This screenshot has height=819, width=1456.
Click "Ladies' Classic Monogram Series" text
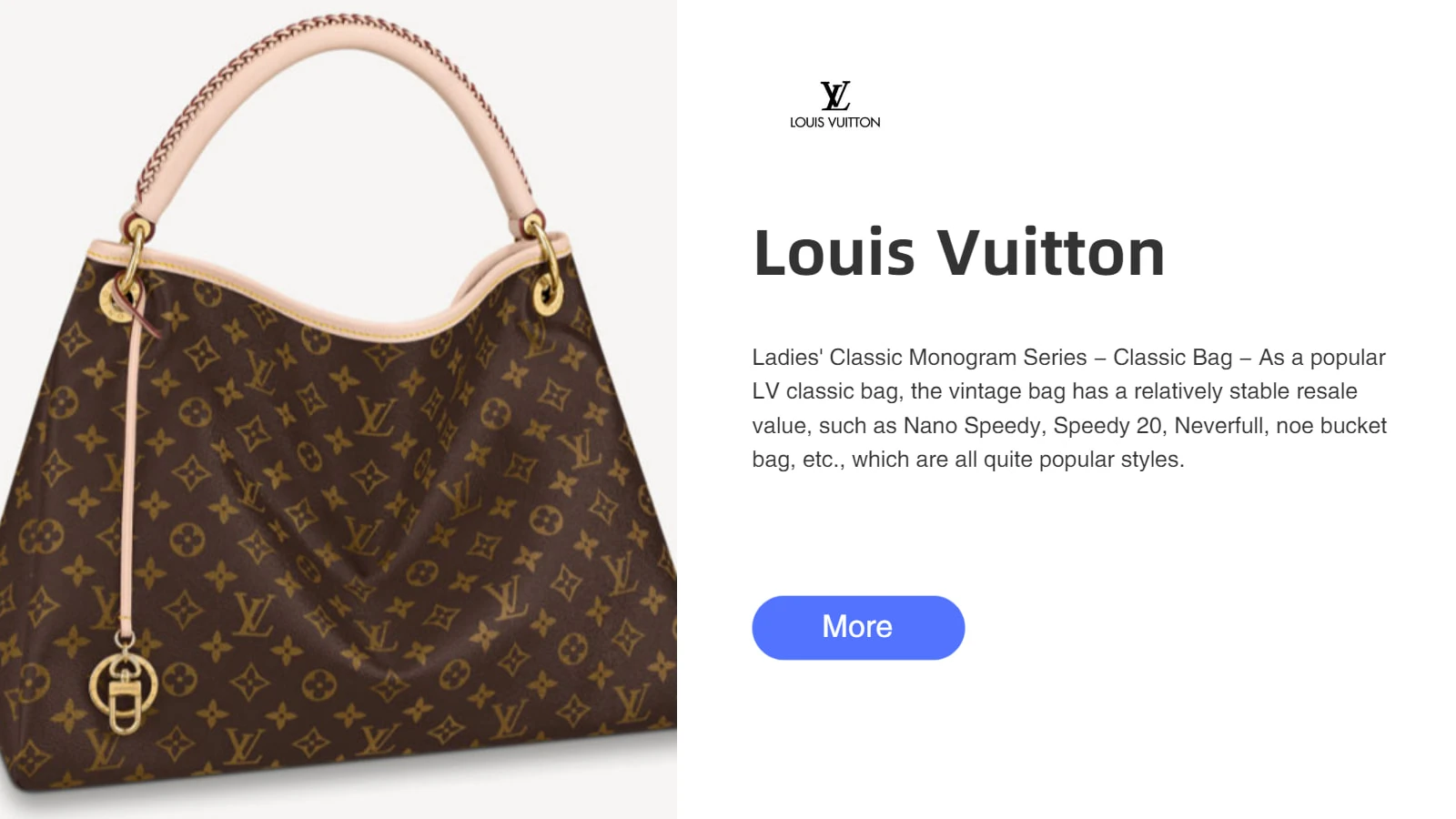pos(919,358)
